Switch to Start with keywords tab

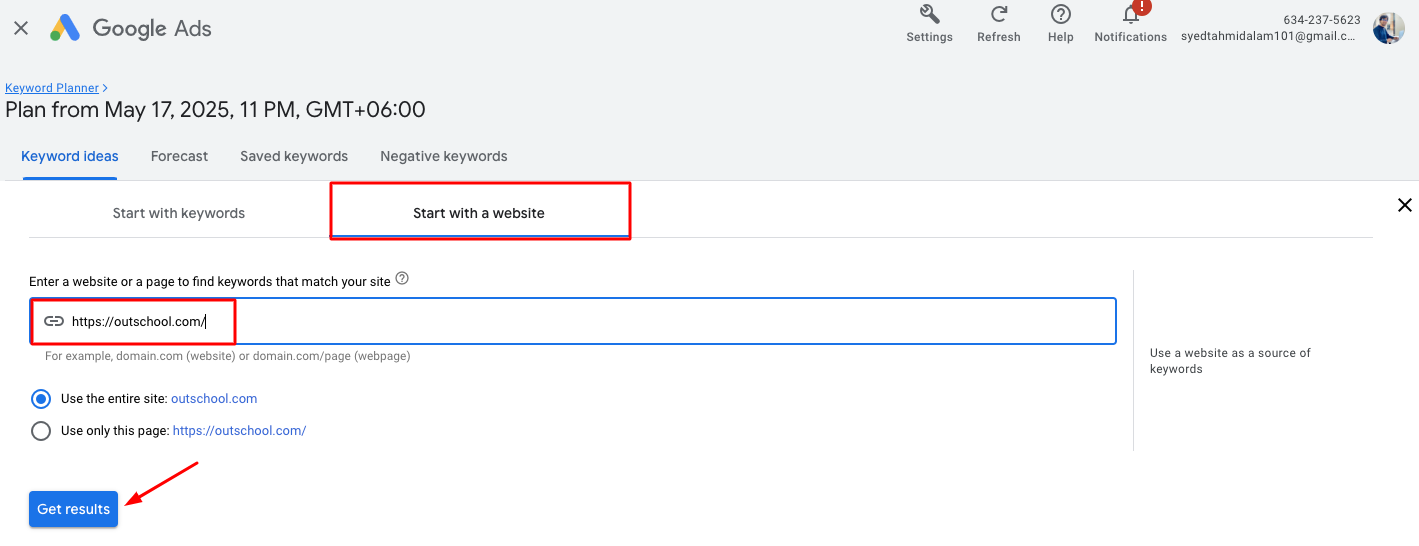pyautogui.click(x=179, y=213)
